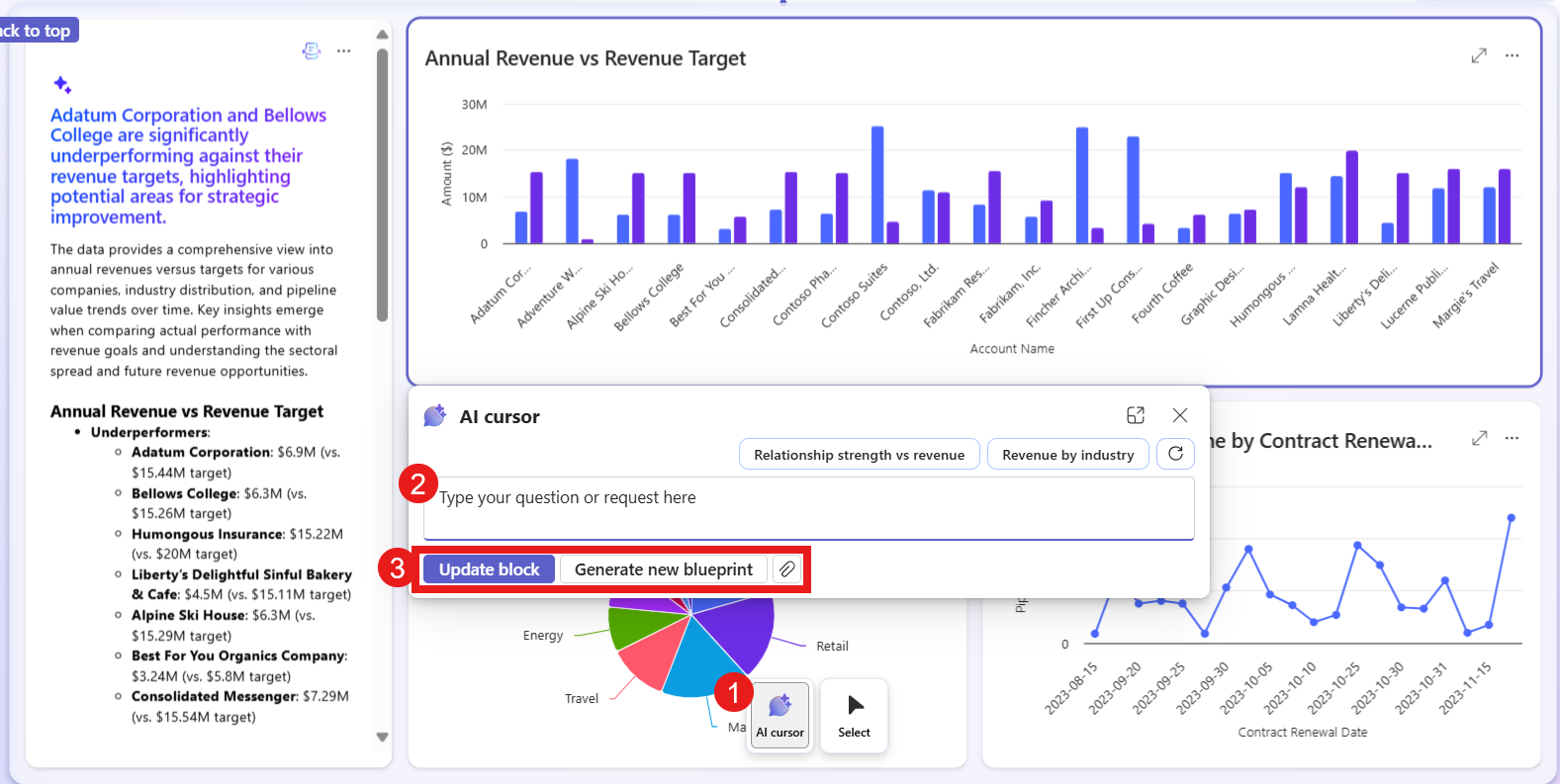Expand the Contract Renewal line chart
1560x784 pixels.
click(x=1479, y=438)
